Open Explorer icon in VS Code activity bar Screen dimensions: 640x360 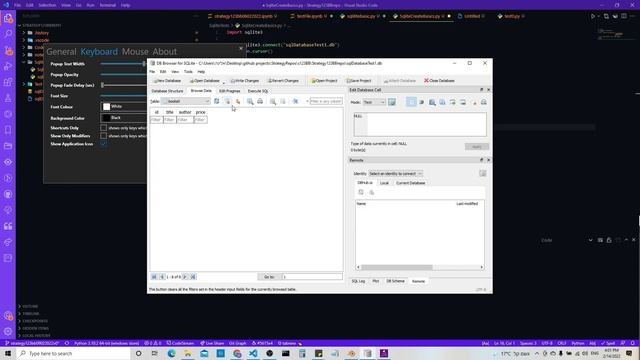click(8, 18)
